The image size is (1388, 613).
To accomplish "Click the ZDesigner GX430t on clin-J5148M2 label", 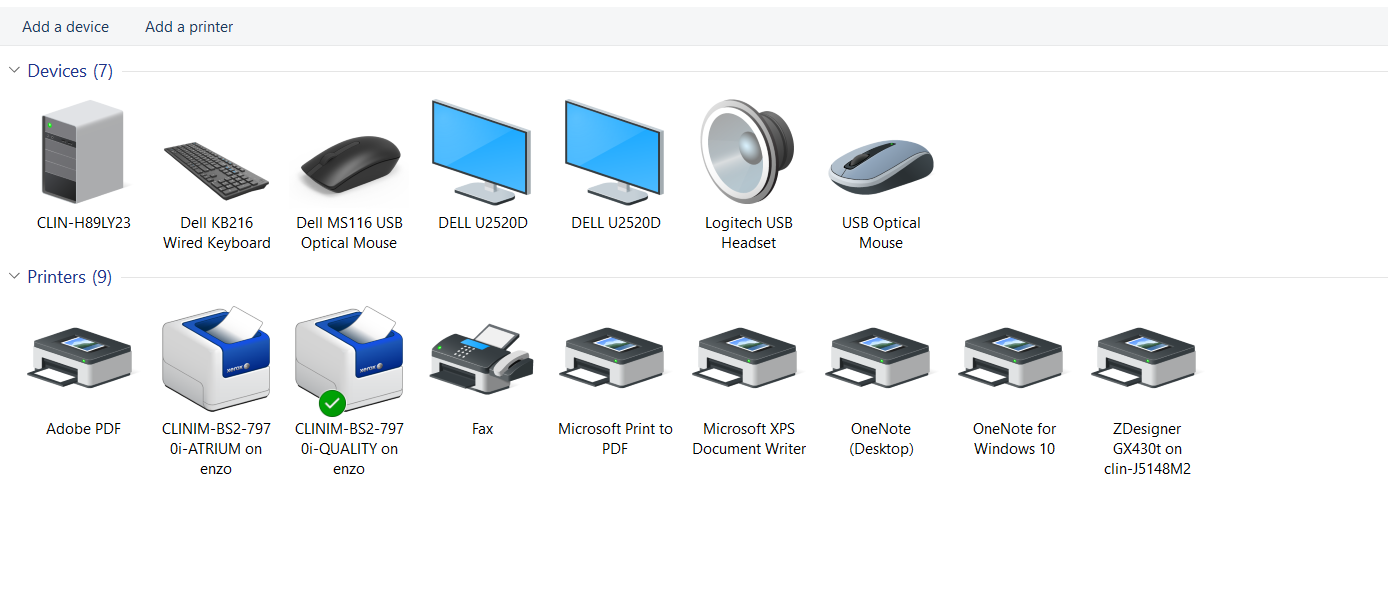I will [1147, 449].
